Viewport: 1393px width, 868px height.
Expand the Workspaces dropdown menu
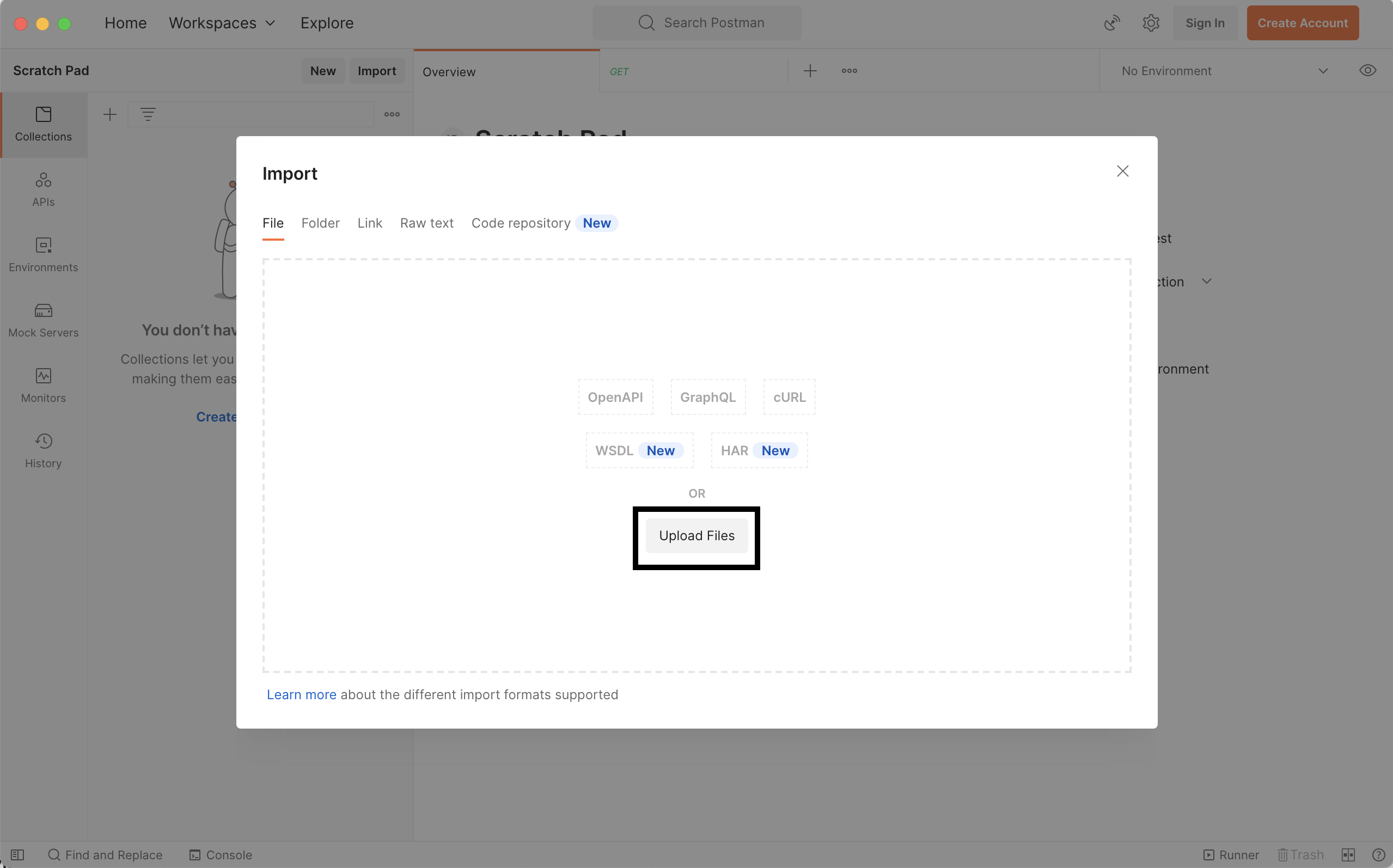click(222, 23)
